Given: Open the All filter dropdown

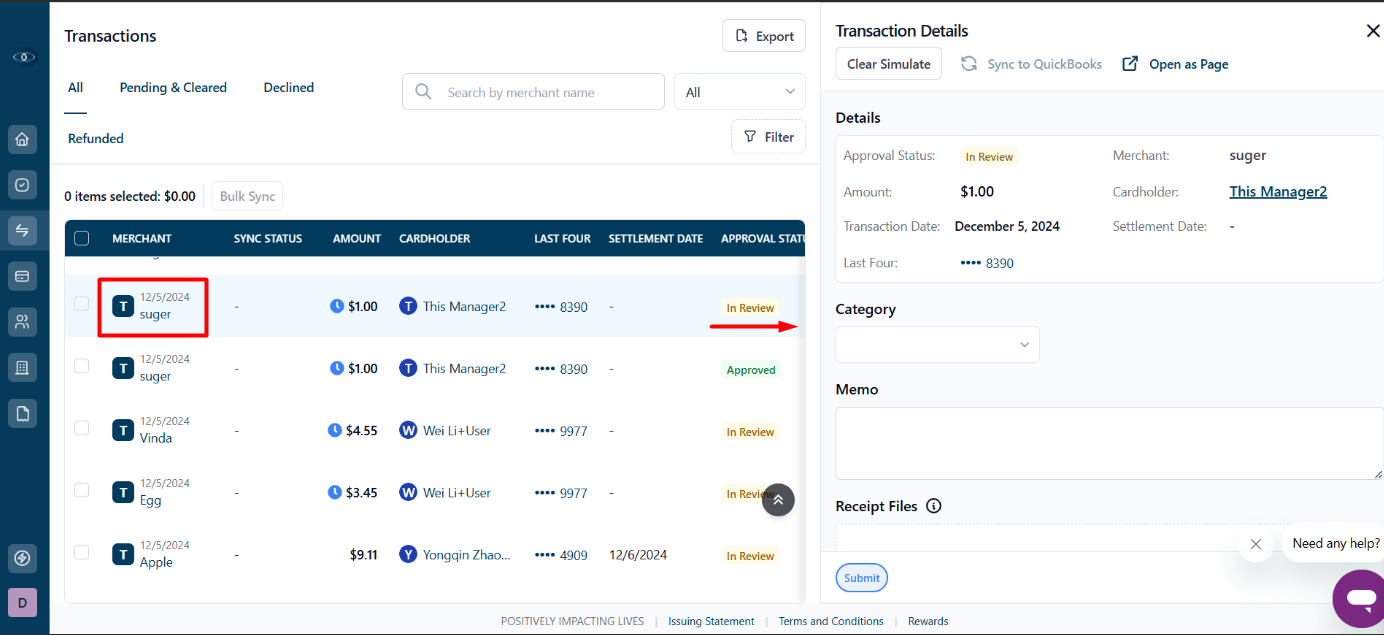Looking at the screenshot, I should coord(740,92).
